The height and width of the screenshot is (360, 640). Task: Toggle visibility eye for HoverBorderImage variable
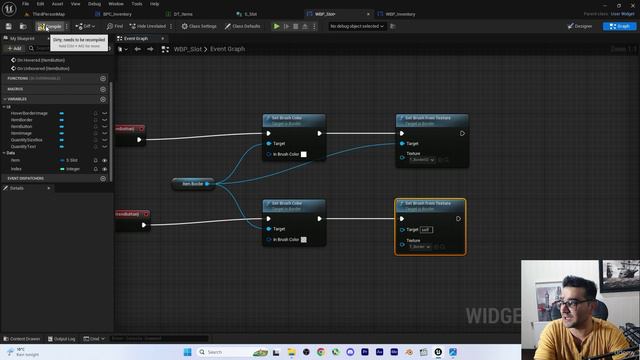tap(104, 113)
